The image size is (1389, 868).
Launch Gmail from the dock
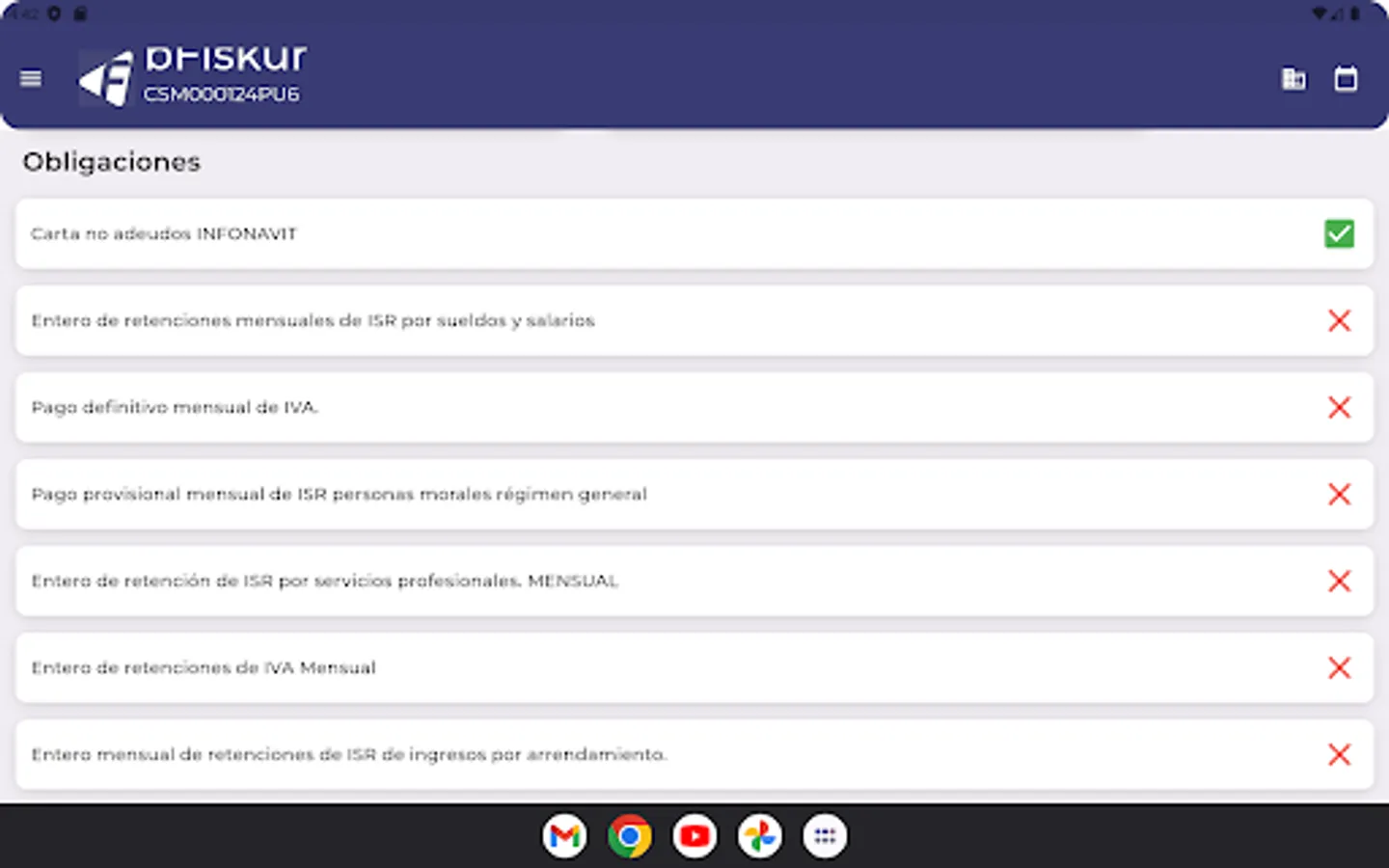click(x=564, y=836)
